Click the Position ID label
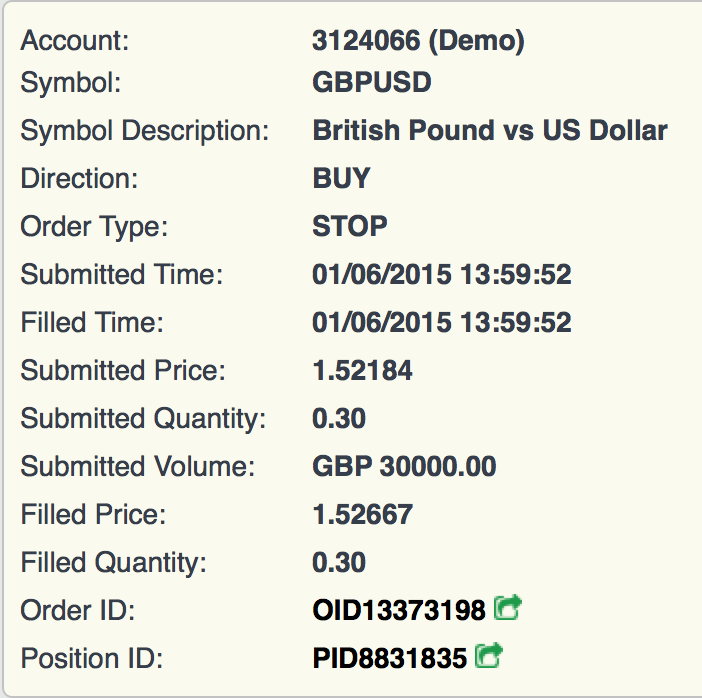 (92, 658)
